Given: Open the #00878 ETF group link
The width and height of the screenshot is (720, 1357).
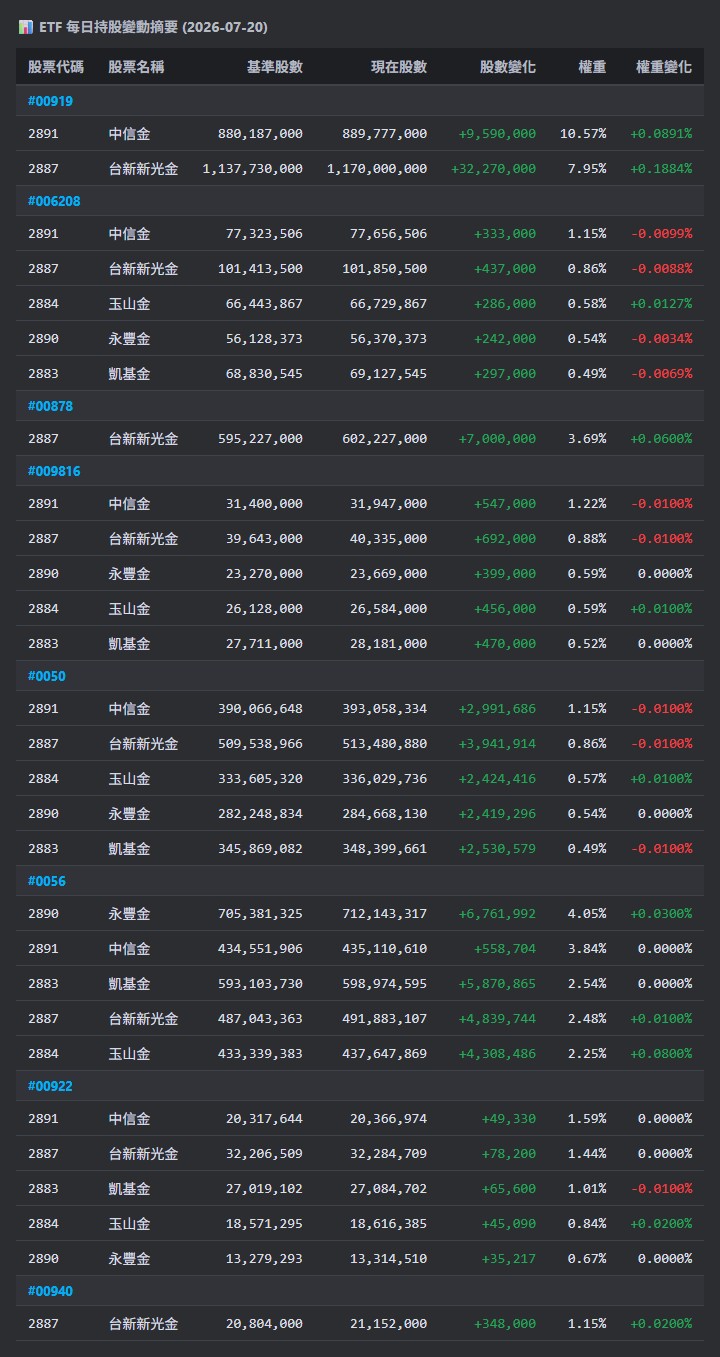Looking at the screenshot, I should 50,406.
